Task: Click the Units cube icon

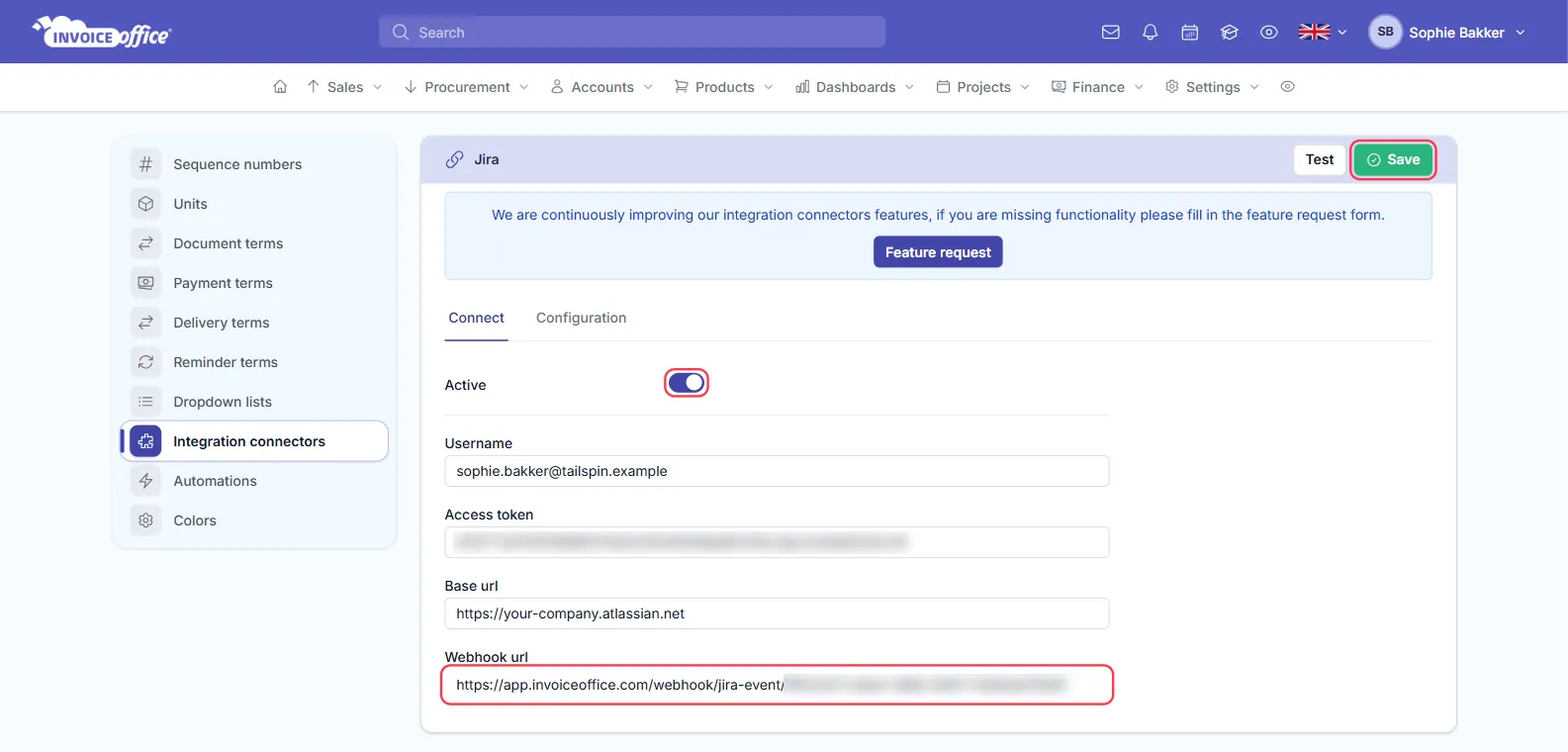Action: pos(145,204)
